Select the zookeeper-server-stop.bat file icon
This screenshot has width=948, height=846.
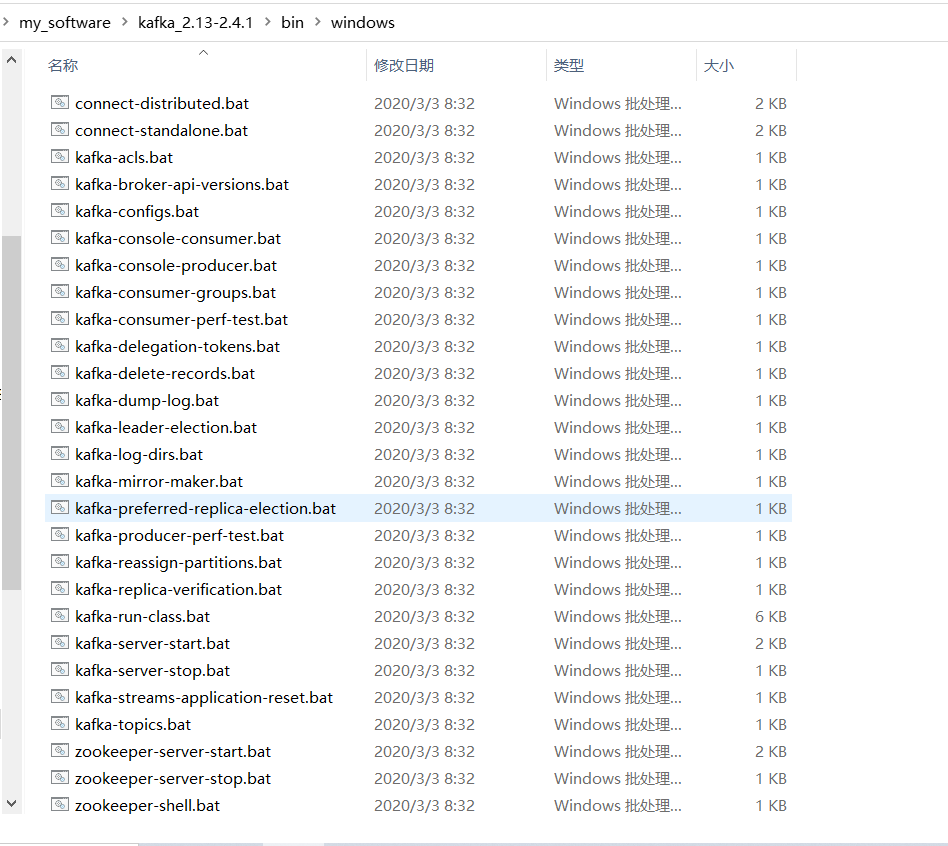(59, 778)
